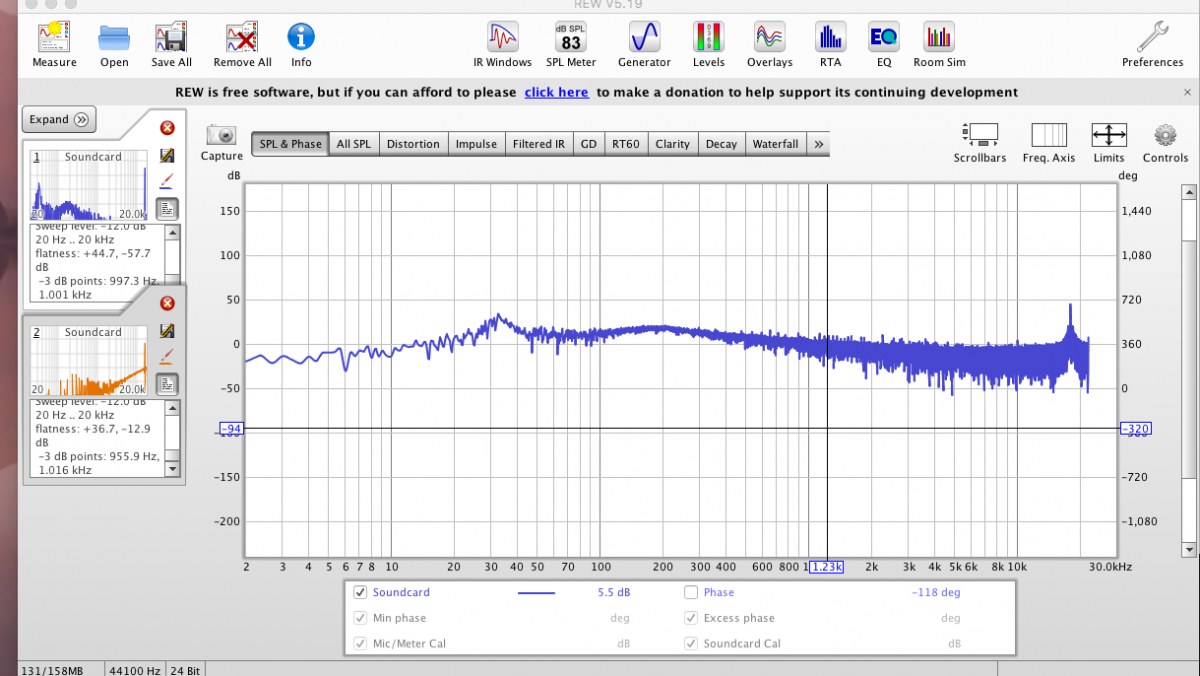Switch to the Waterfall tab
This screenshot has height=676, width=1200.
pos(775,144)
